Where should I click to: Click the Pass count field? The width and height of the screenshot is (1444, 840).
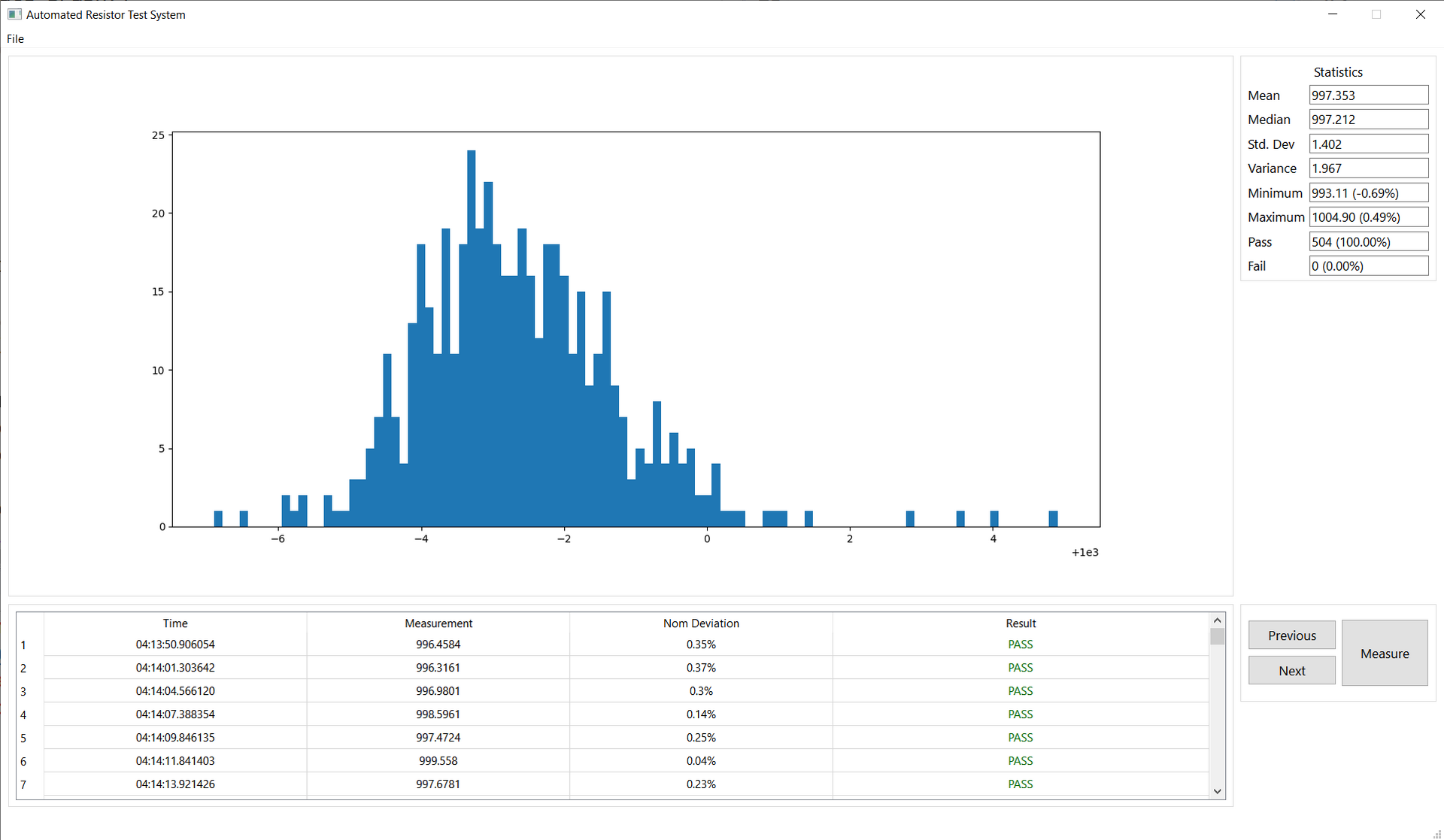[x=1368, y=242]
